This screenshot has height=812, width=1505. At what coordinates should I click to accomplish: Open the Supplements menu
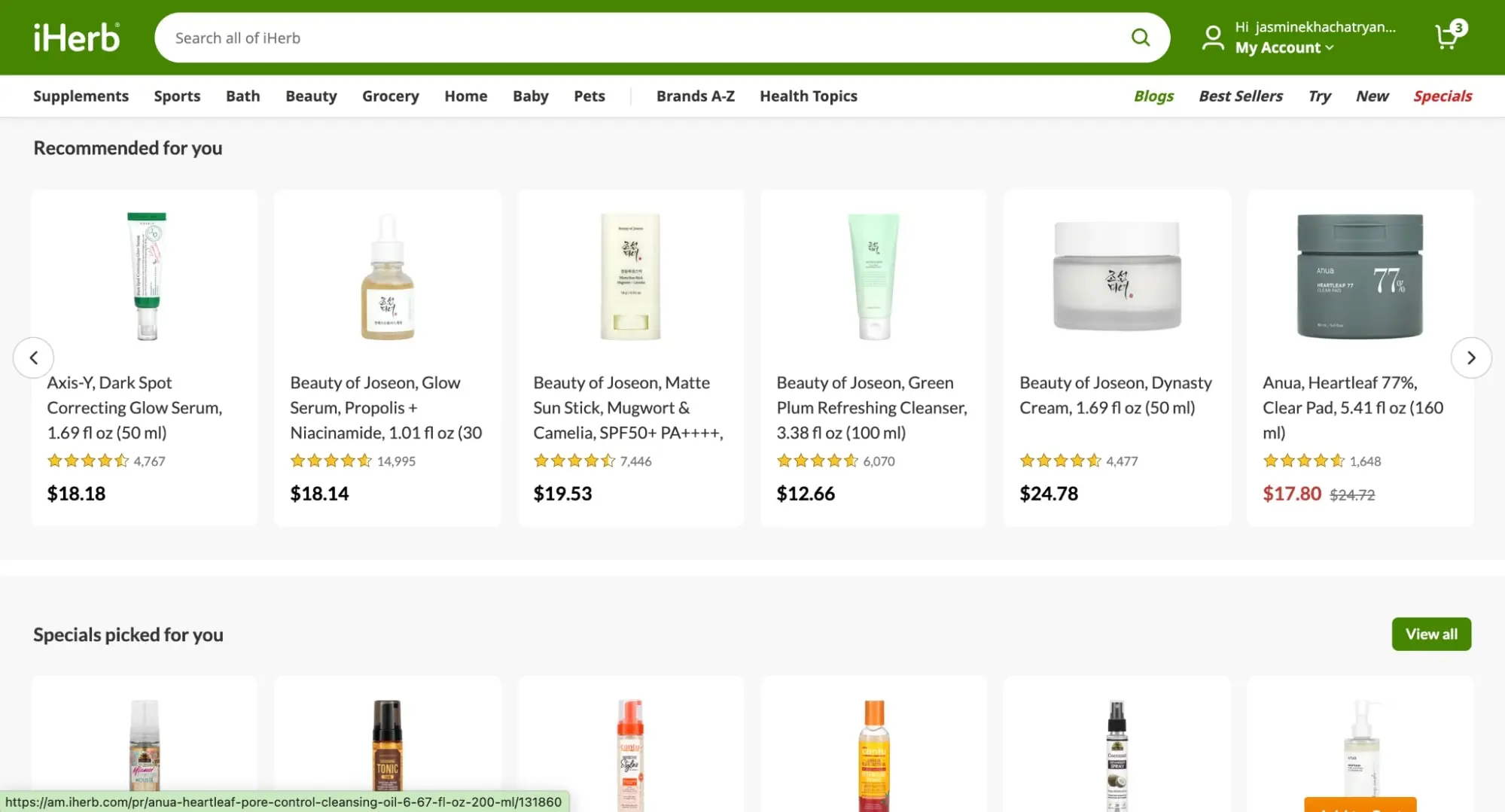click(81, 96)
